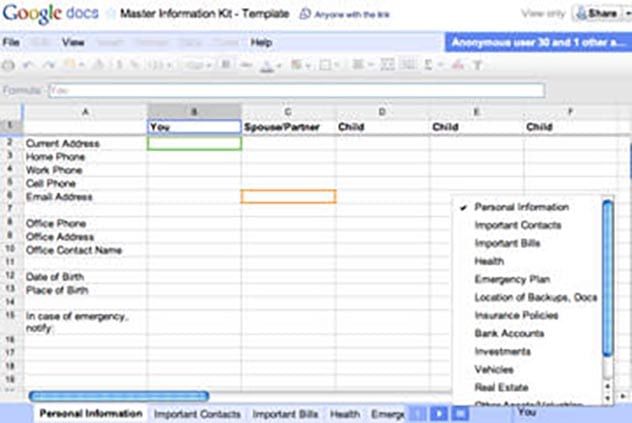Click the Share button

(x=597, y=14)
